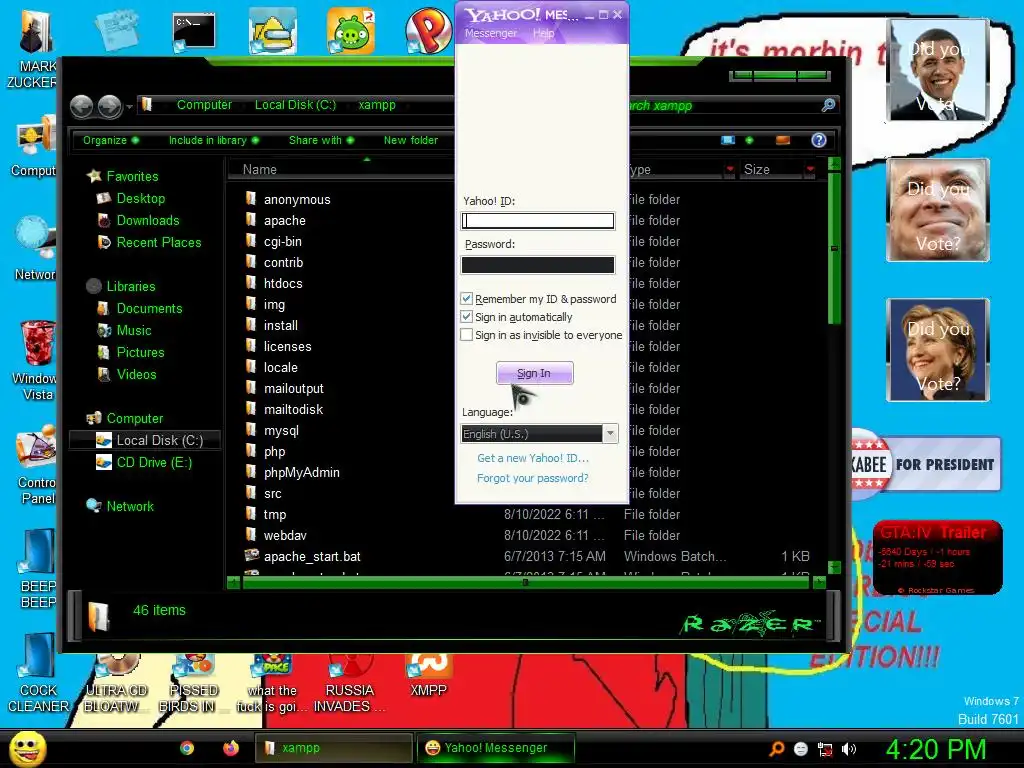Launch Chrome from the taskbar
The height and width of the screenshot is (768, 1024).
[187, 748]
